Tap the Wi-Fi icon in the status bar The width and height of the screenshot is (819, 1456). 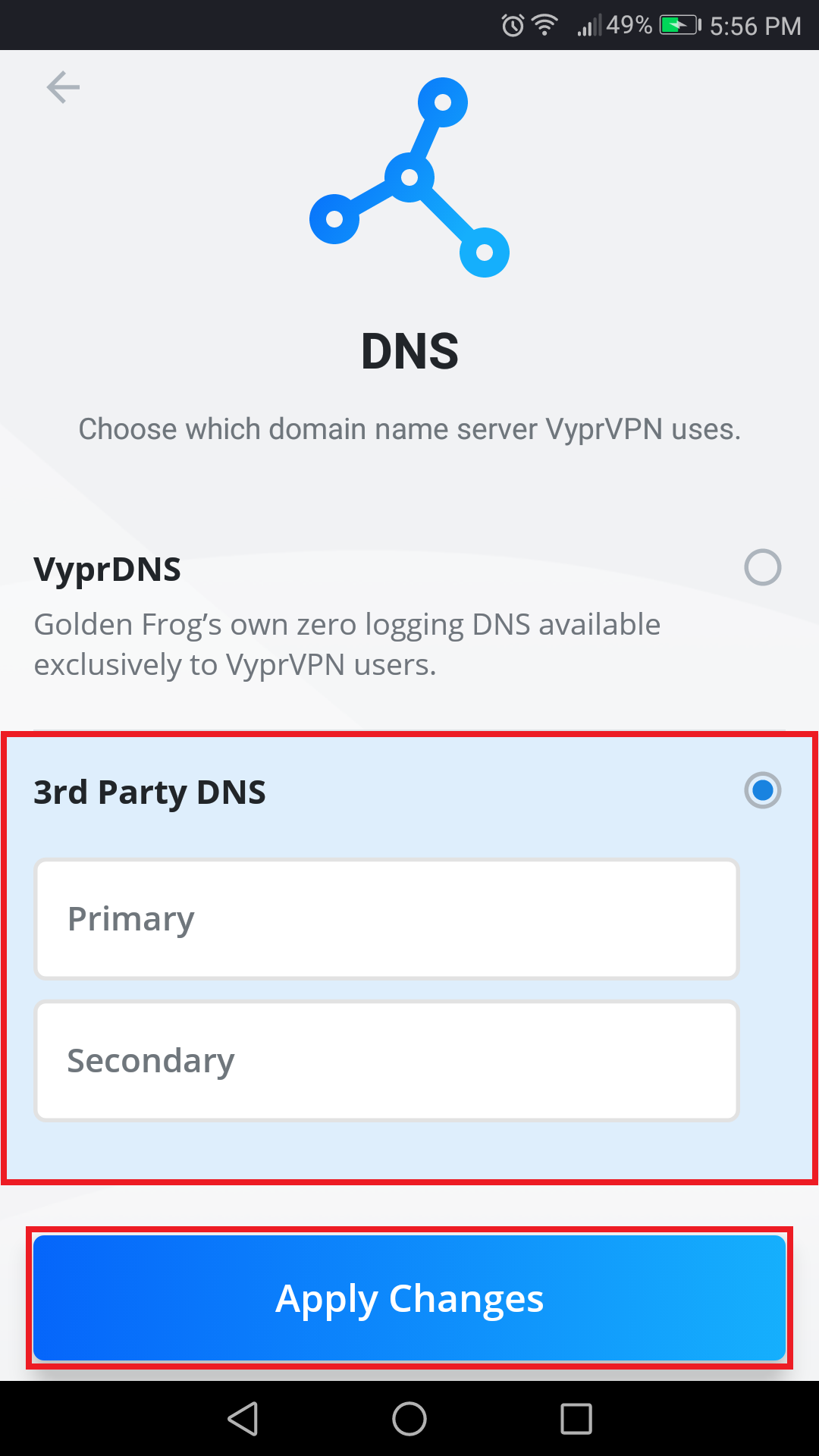pos(544,24)
